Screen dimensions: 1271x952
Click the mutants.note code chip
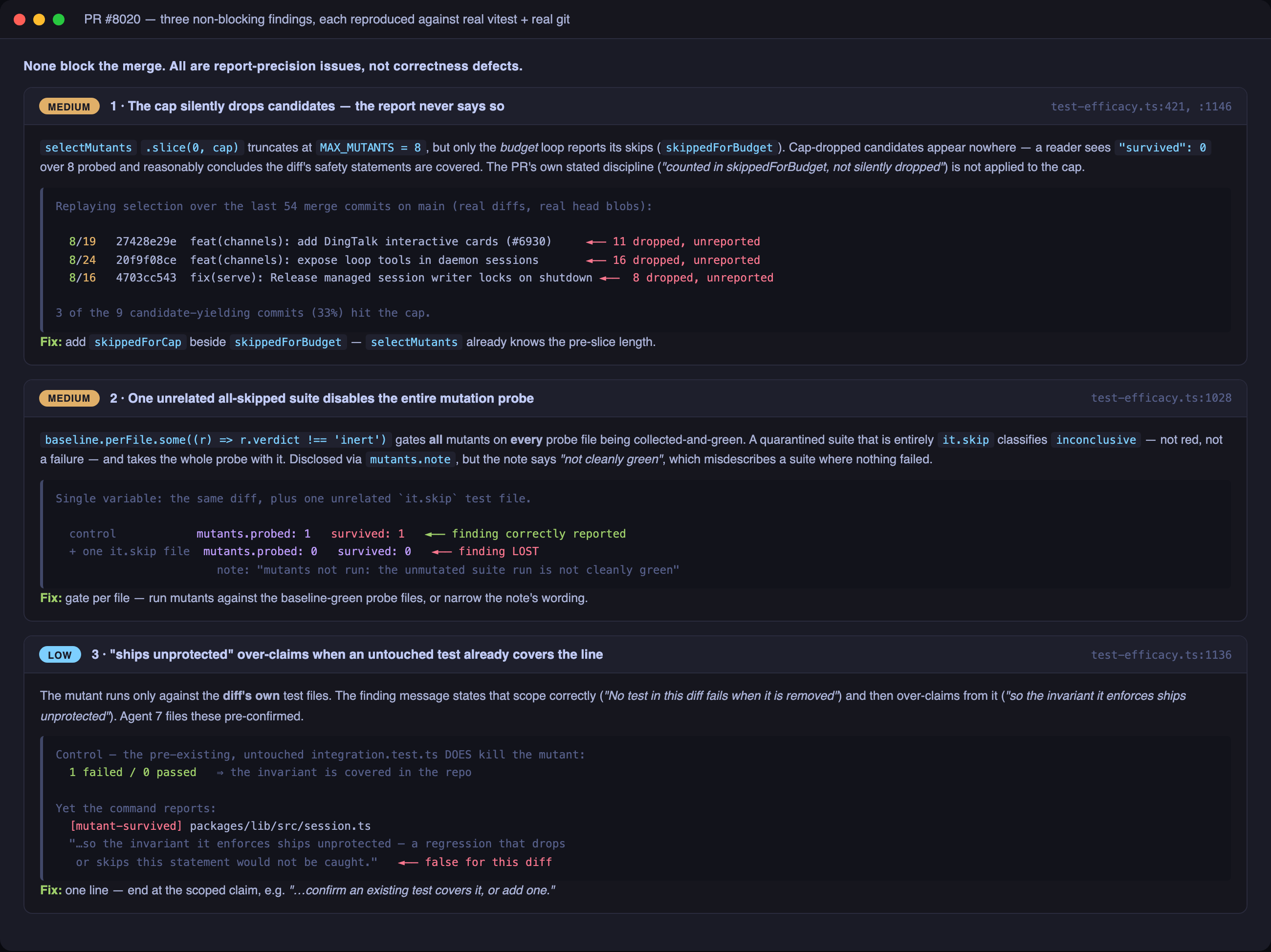[410, 459]
